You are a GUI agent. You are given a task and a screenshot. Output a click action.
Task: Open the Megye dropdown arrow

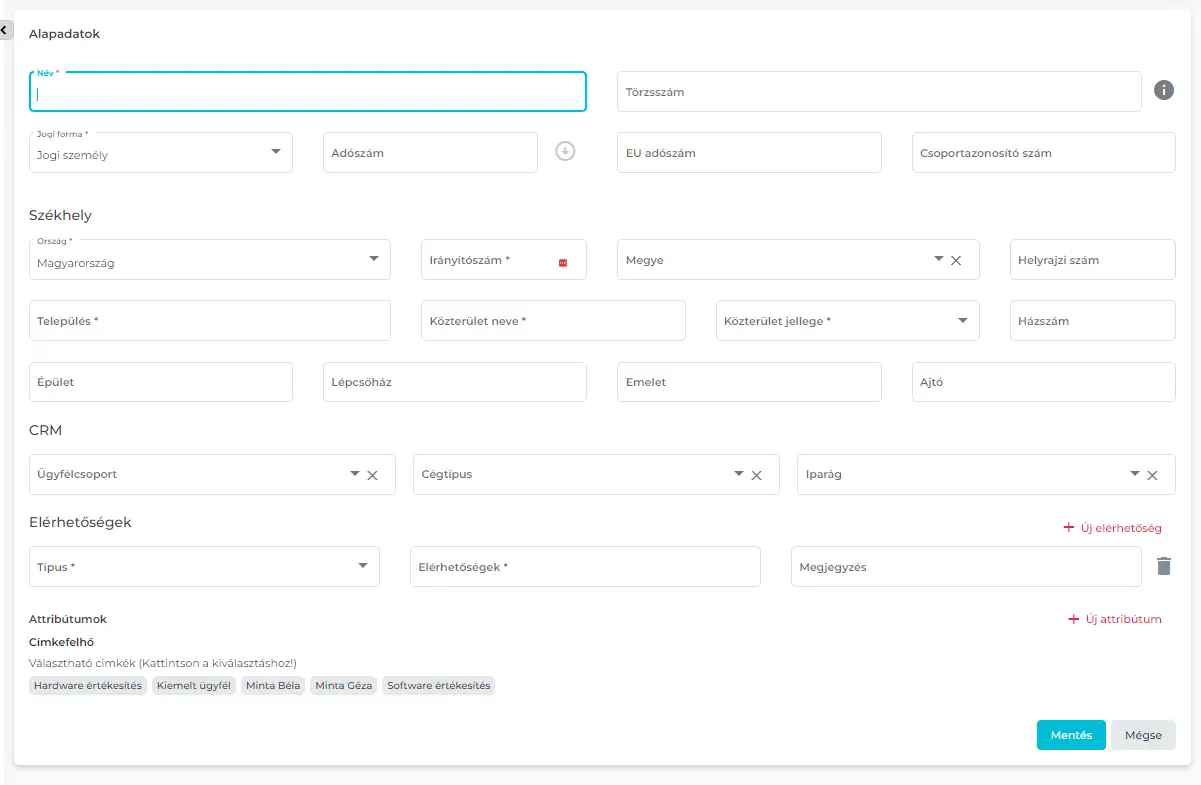938,259
